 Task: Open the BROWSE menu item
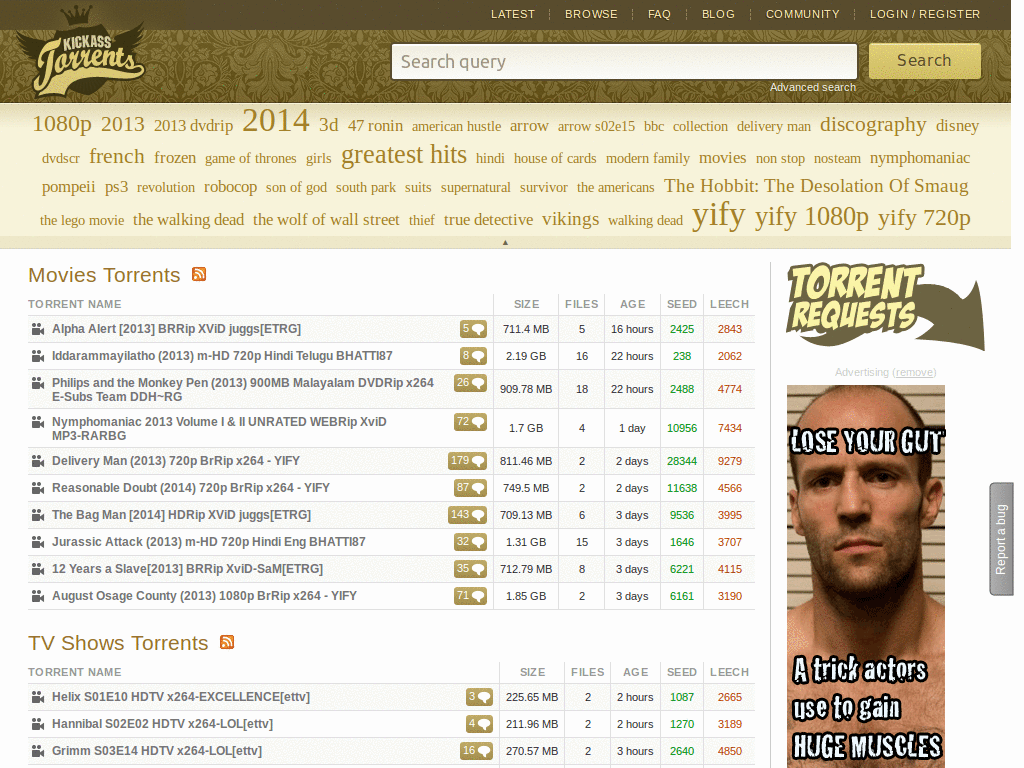pos(591,14)
